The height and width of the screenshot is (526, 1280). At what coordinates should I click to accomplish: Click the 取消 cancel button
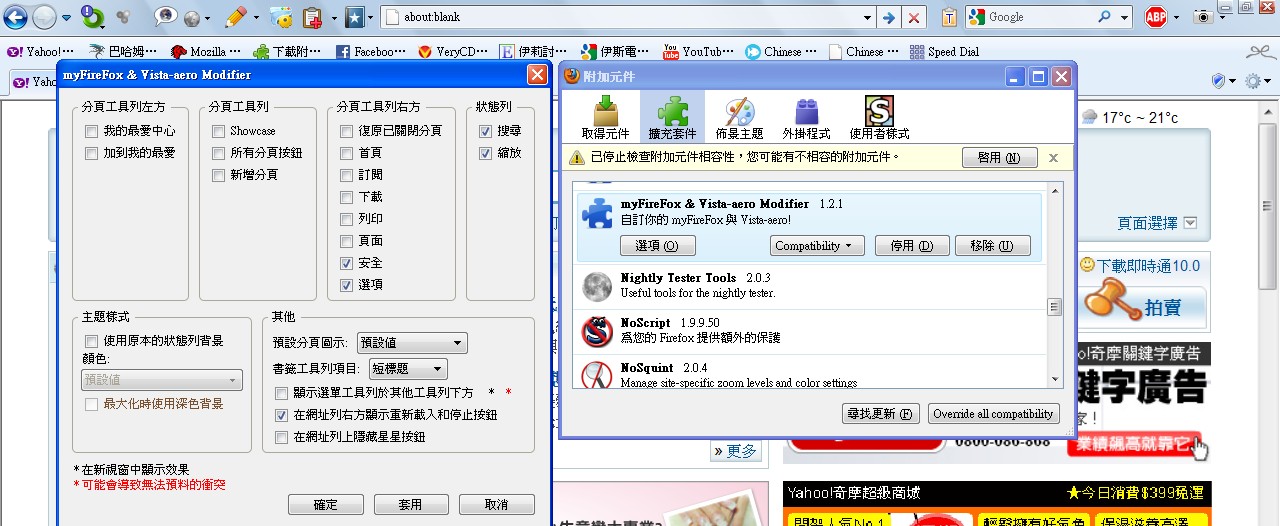click(497, 505)
